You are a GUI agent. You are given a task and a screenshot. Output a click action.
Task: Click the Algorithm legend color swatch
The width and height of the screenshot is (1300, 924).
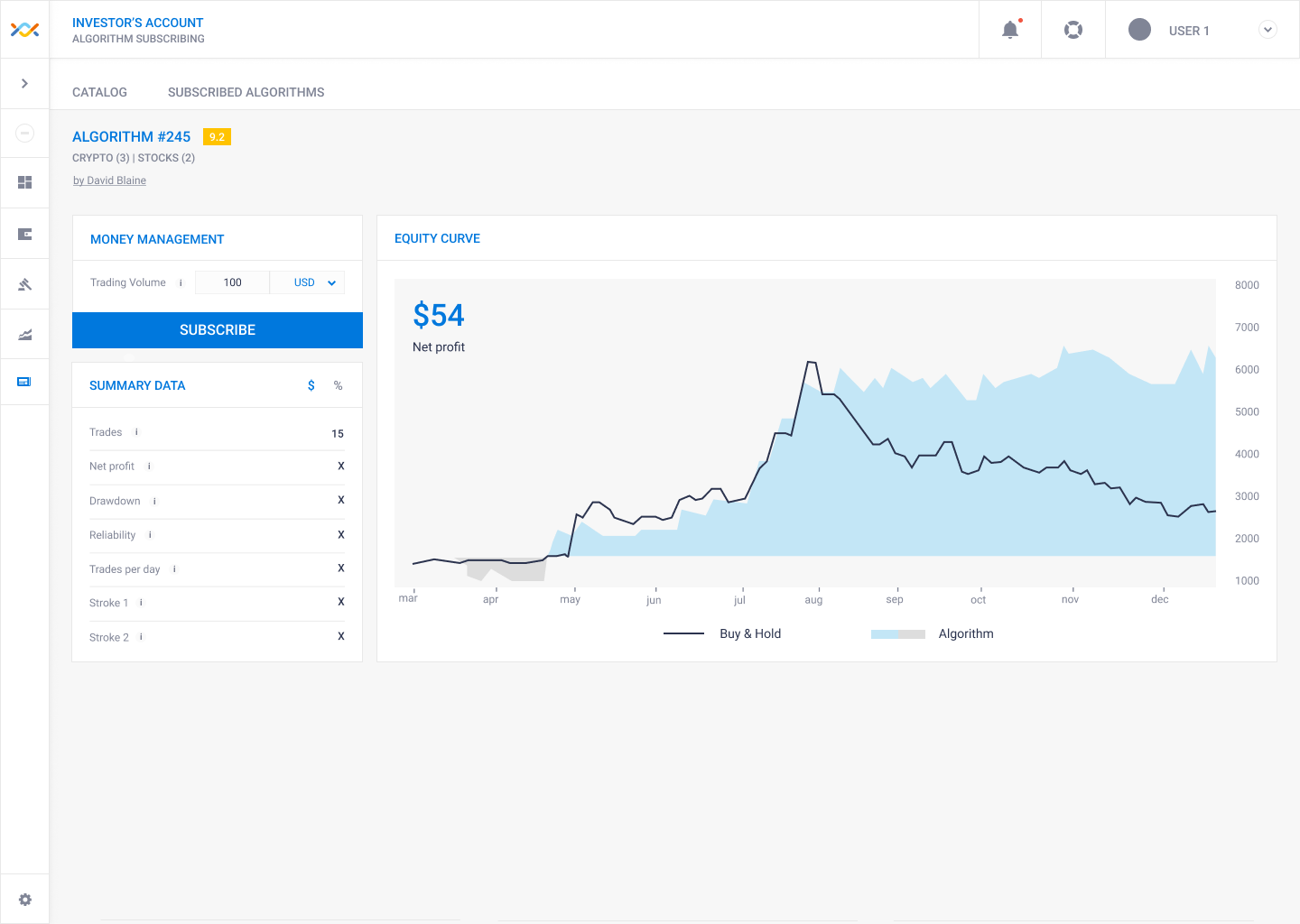pos(897,634)
